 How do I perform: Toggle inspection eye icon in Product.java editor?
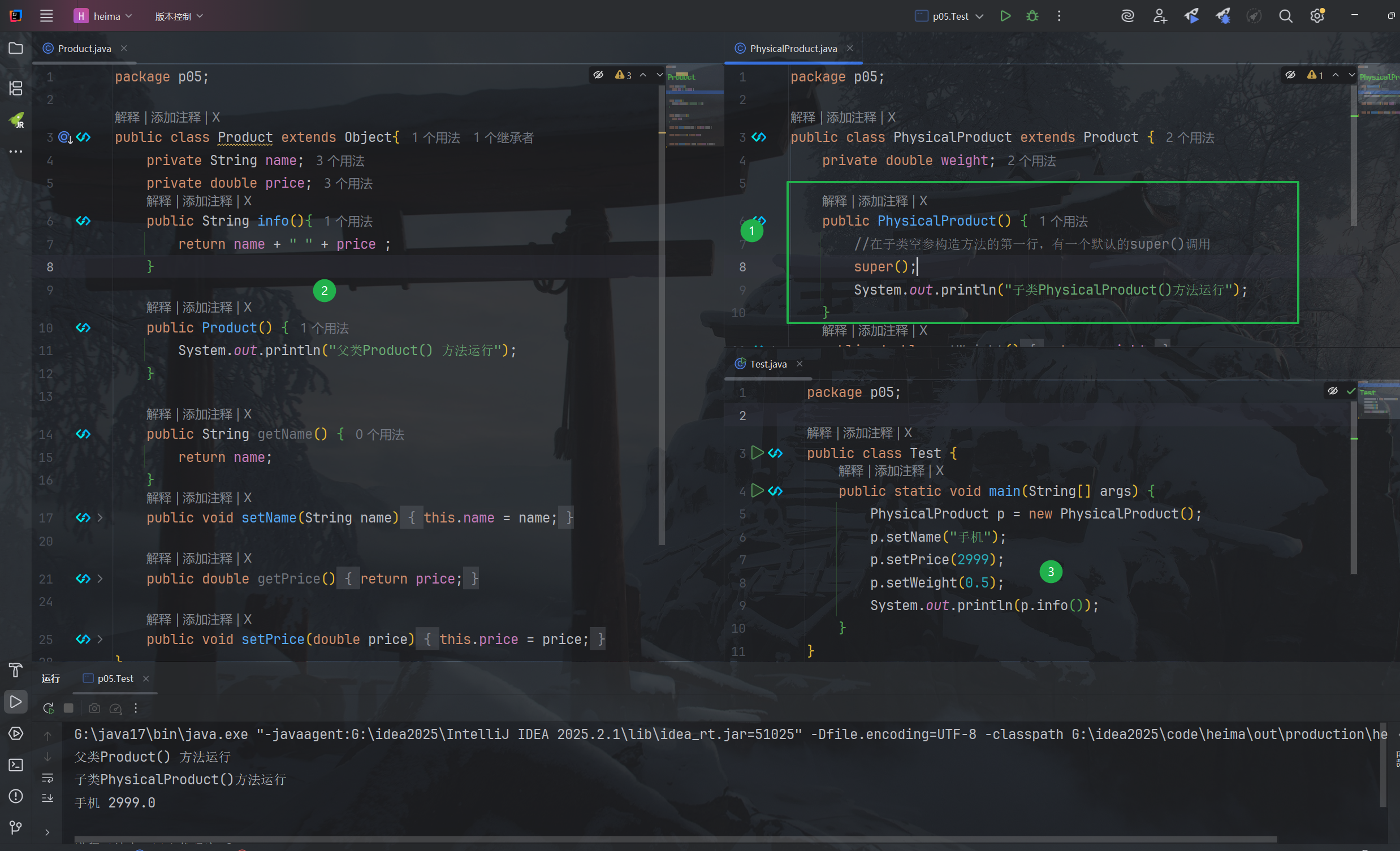598,75
